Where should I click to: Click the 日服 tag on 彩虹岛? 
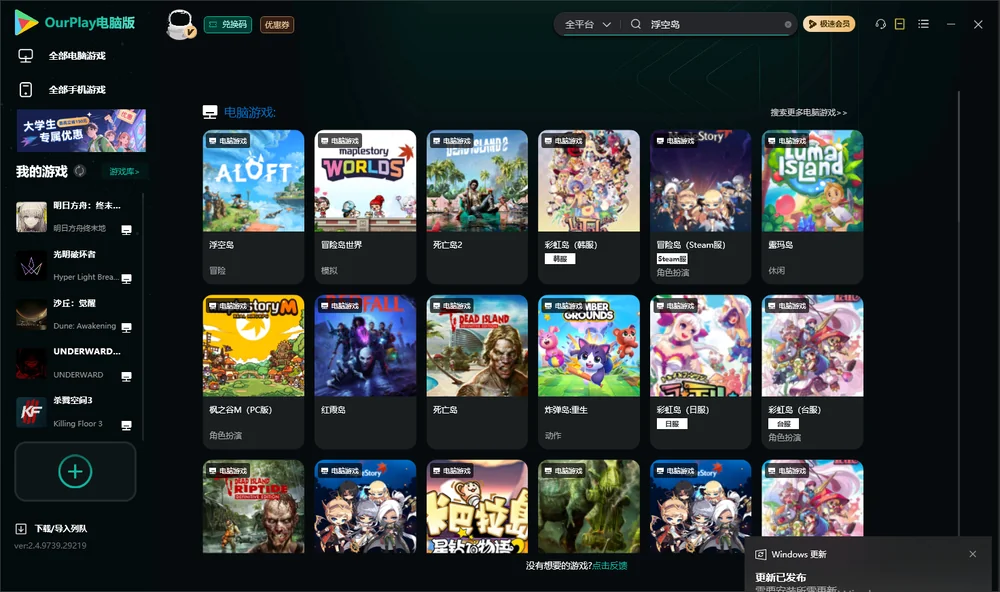672,424
